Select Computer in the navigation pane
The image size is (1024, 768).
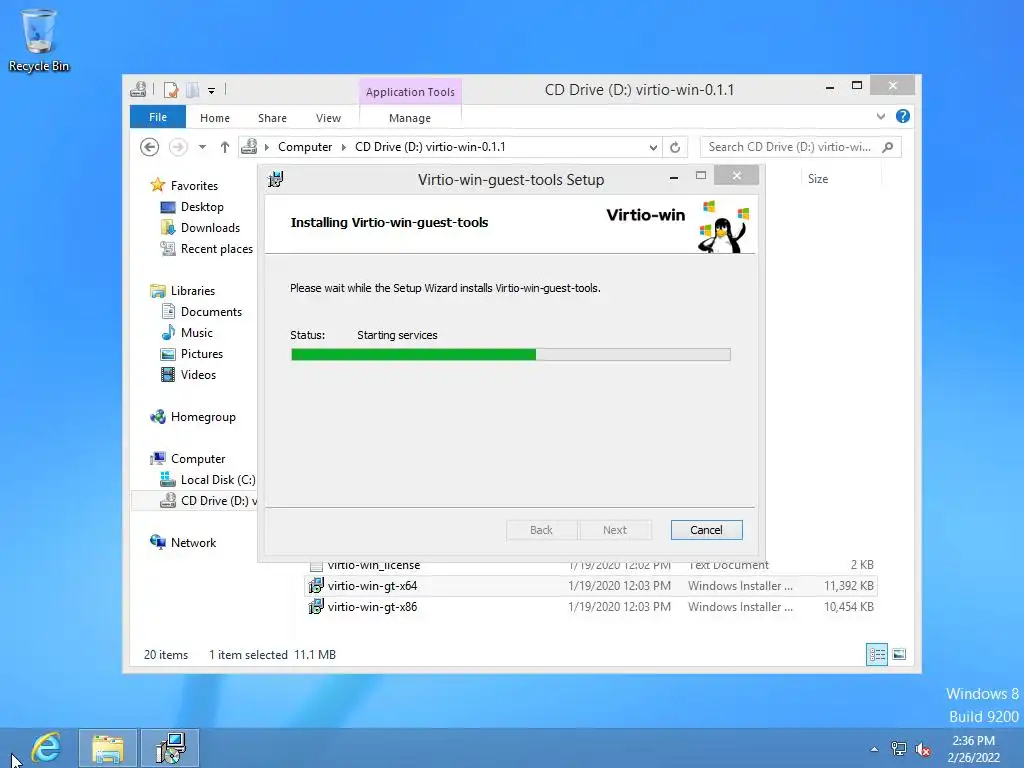[198, 458]
